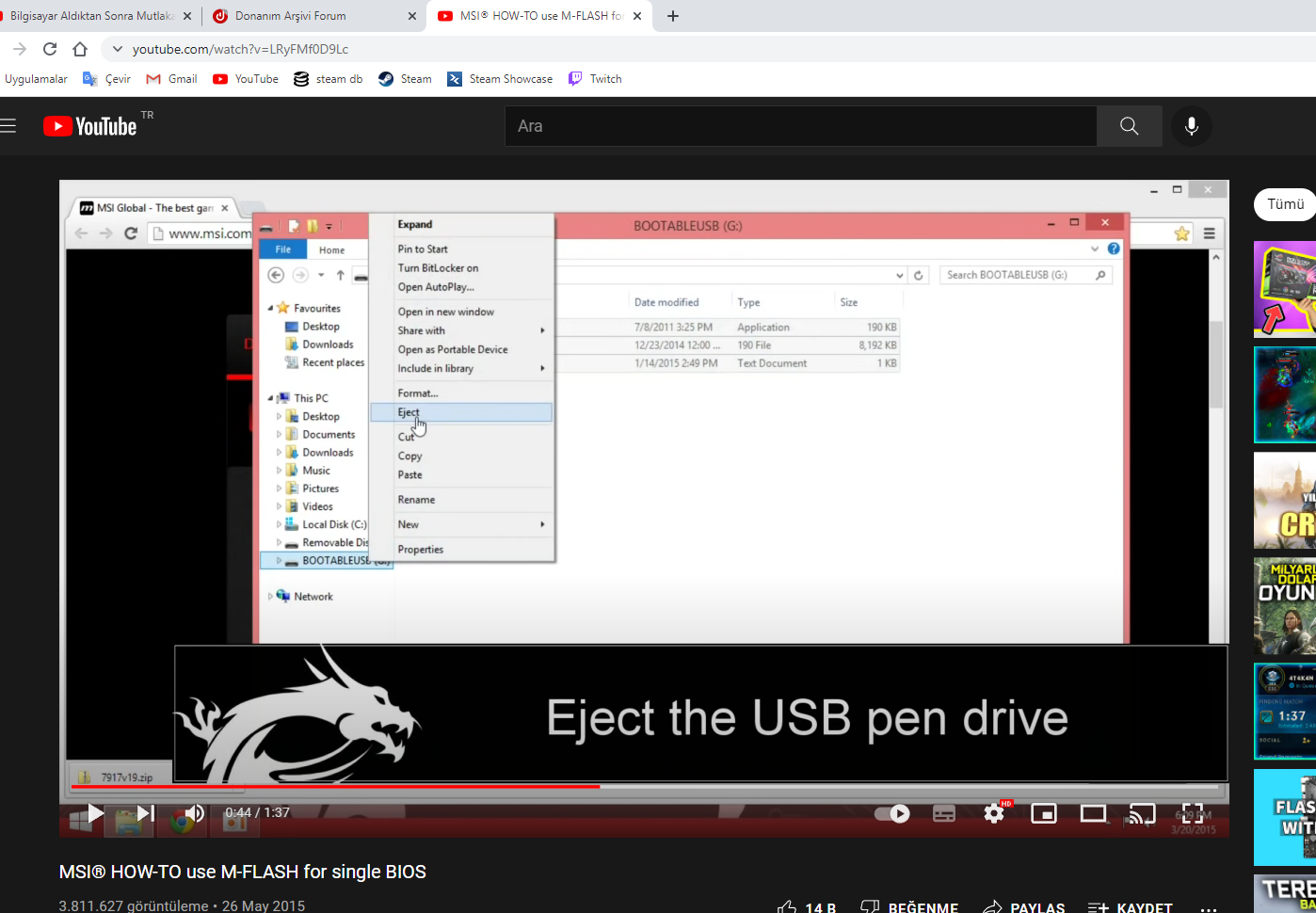Click the youtube.com address bar

click(x=240, y=49)
